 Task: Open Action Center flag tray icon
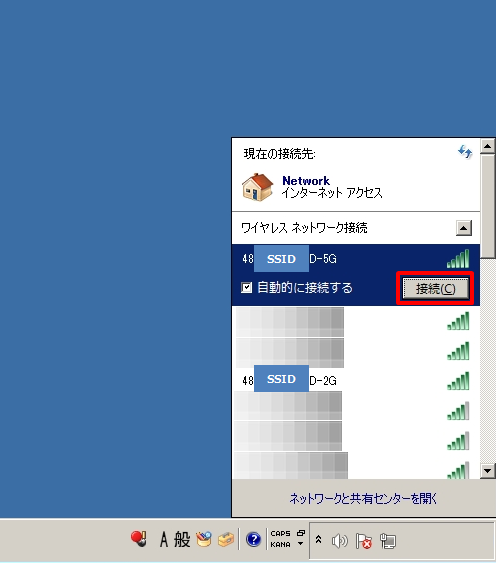tap(363, 541)
